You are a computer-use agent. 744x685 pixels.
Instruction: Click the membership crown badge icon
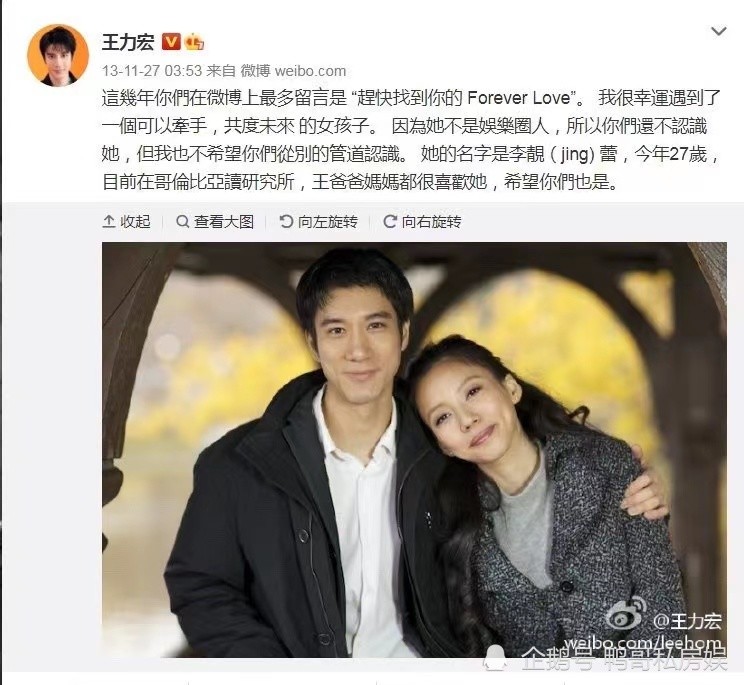coord(194,42)
